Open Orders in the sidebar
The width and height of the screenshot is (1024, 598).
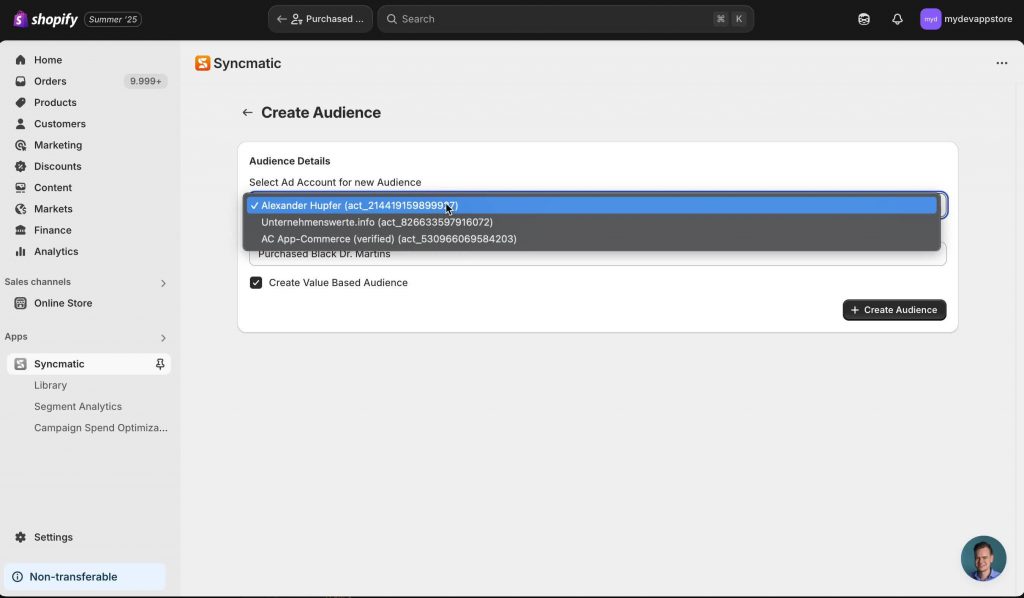(x=50, y=81)
